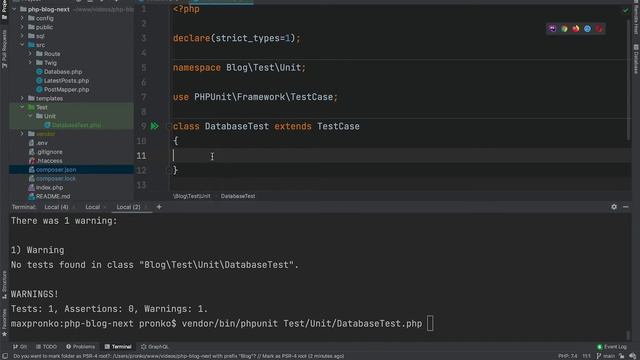Expand the vendor folder
The height and width of the screenshot is (360, 640).
[x=22, y=134]
